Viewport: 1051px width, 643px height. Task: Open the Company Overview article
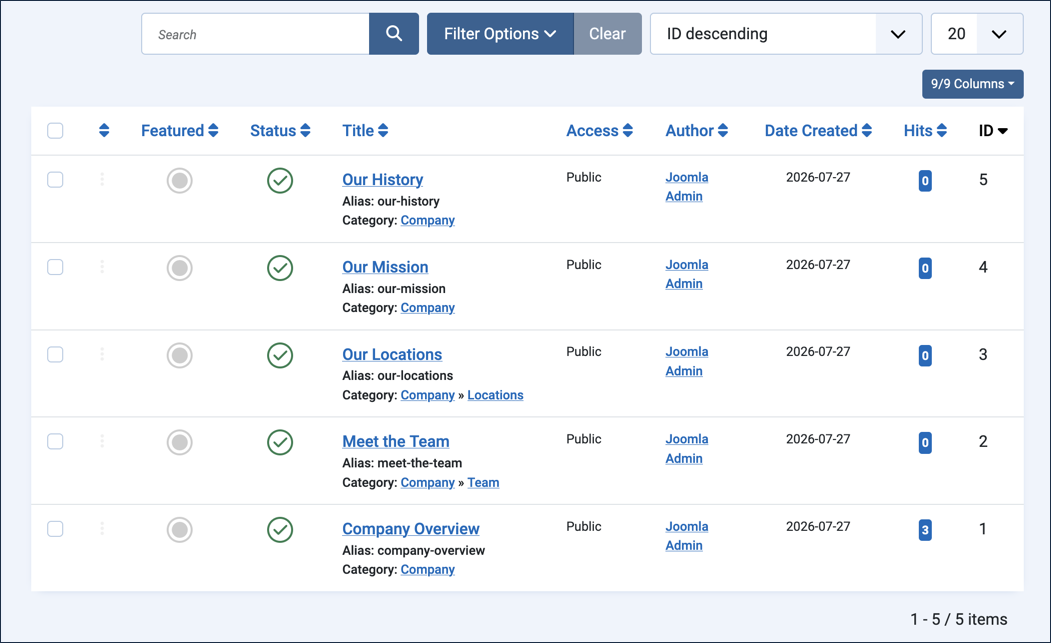411,528
